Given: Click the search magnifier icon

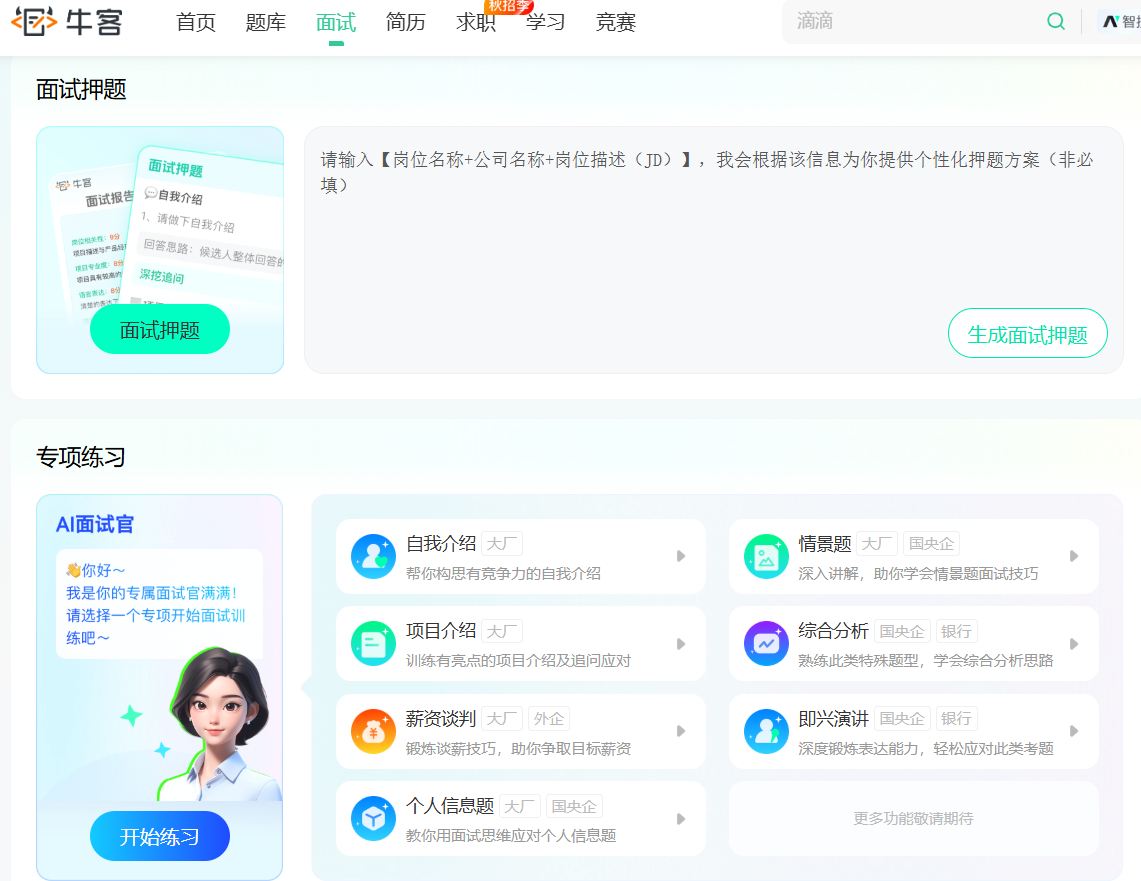Looking at the screenshot, I should click(1056, 21).
